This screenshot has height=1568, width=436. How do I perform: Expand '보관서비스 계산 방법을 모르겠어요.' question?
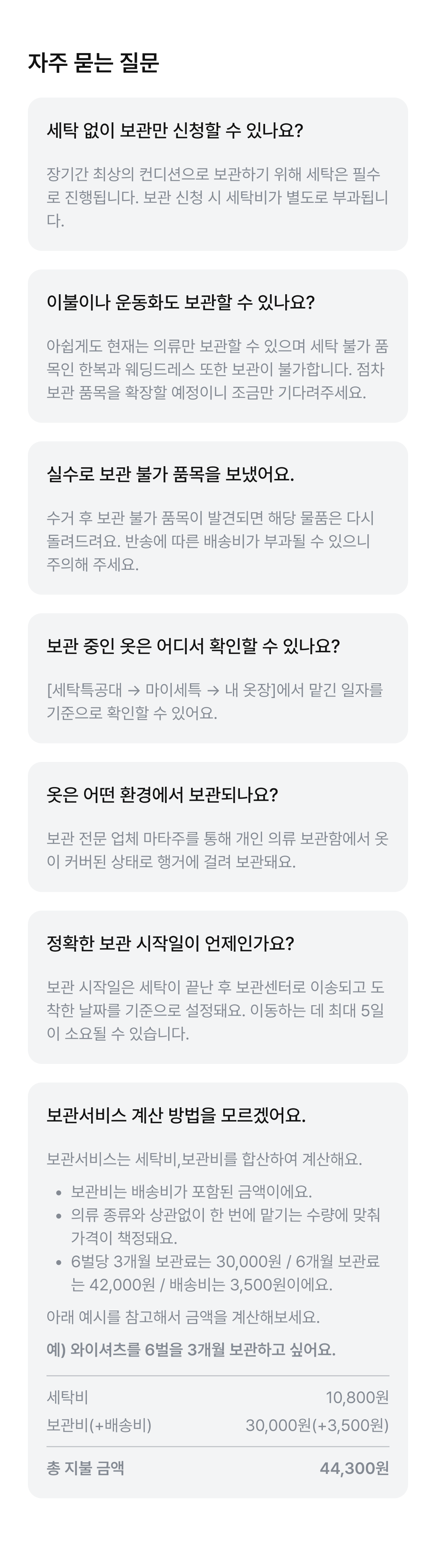[x=176, y=1115]
